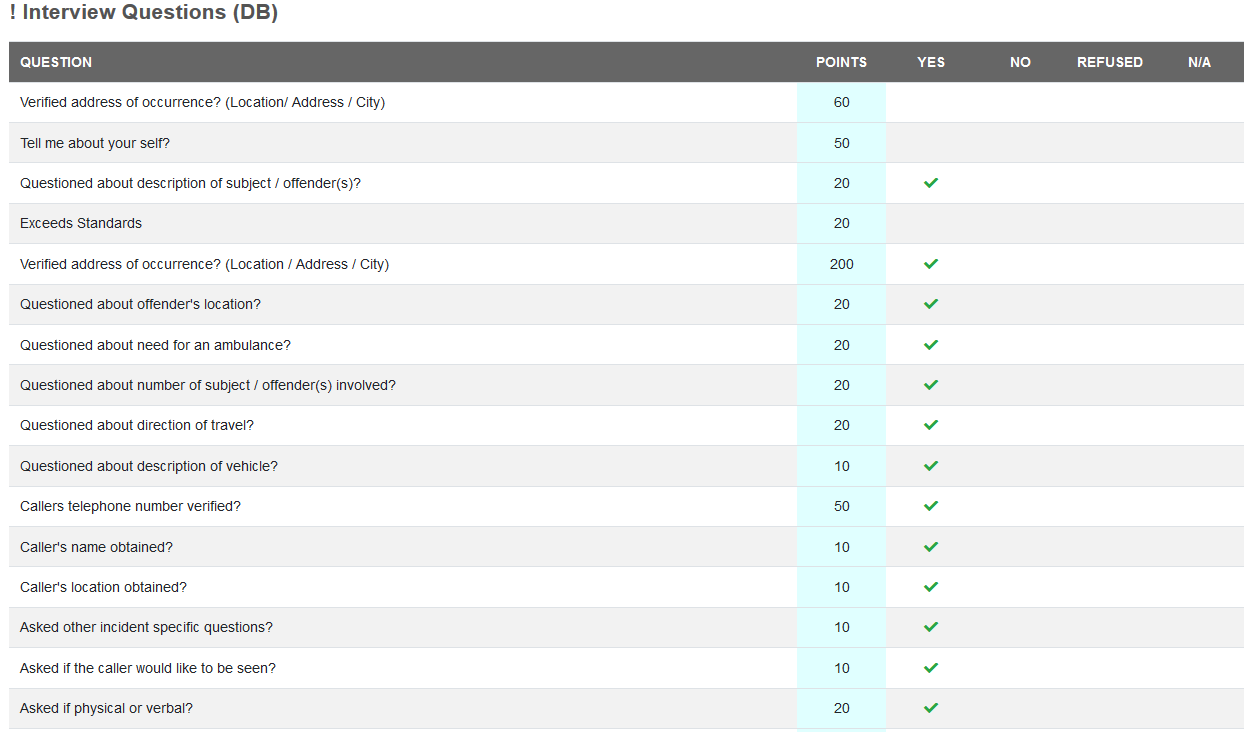Click "Questioned about number of subject / offender(s) involved?"
This screenshot has height=732, width=1244.
tap(208, 385)
